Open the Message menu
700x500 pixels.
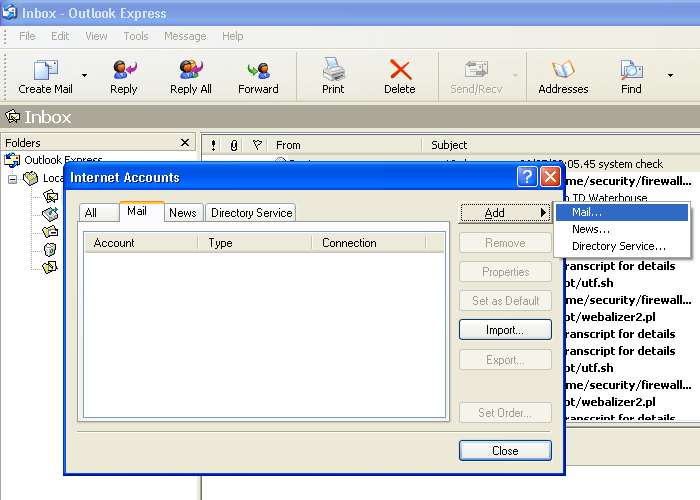185,36
